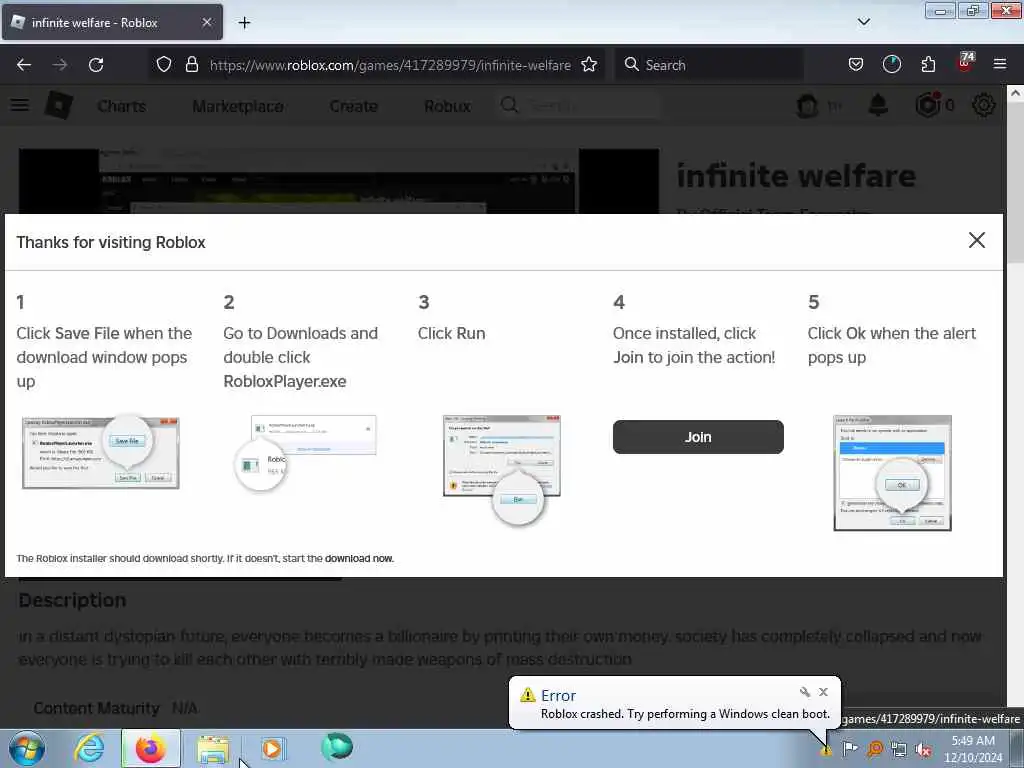Click the infinite welfare game title
The image size is (1024, 768).
(x=796, y=176)
